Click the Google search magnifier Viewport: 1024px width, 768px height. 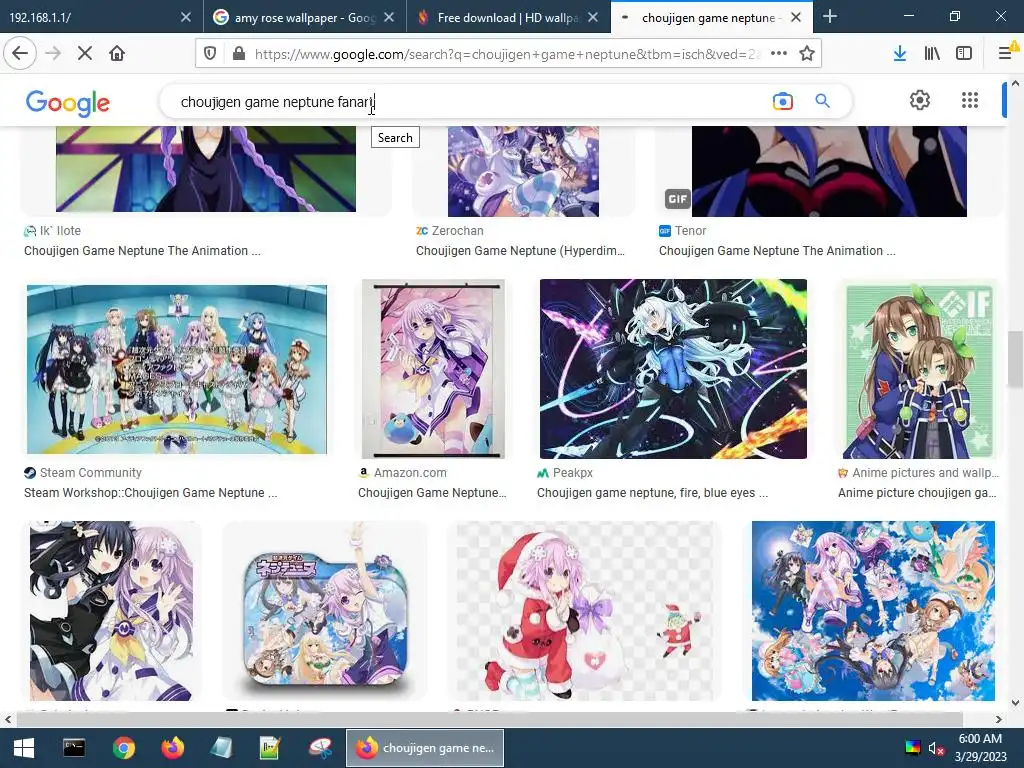tap(822, 101)
